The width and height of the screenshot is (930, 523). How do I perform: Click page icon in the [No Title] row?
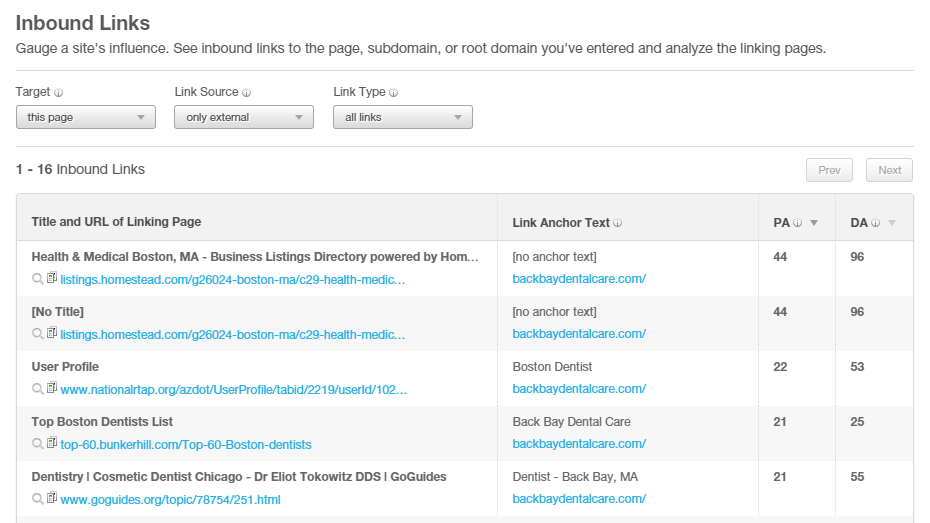click(x=52, y=333)
